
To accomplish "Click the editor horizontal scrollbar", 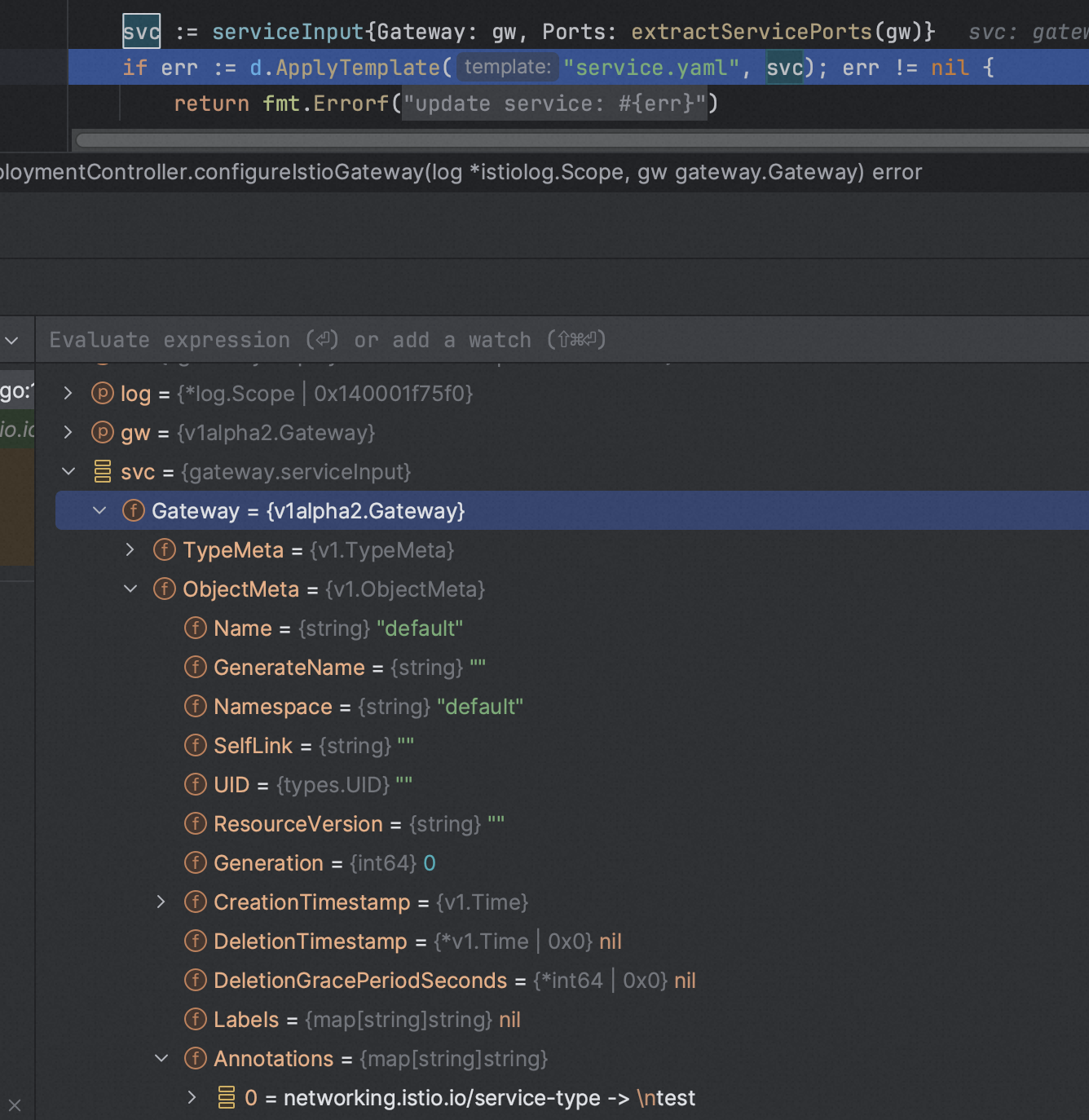I will 582,140.
